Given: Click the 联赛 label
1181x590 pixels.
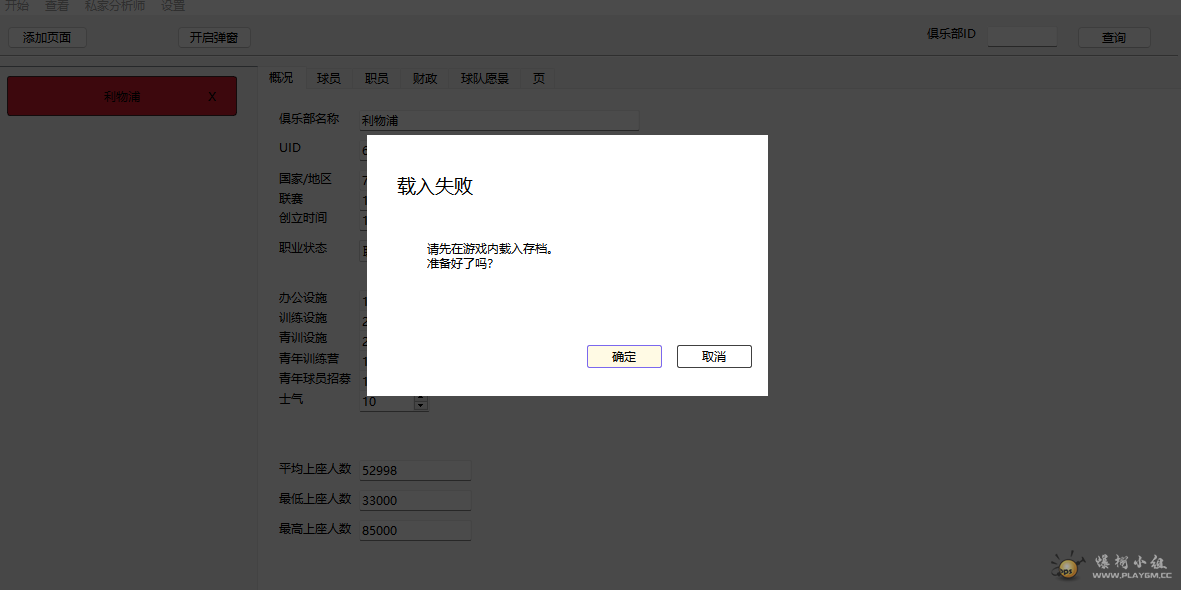Looking at the screenshot, I should (x=291, y=198).
